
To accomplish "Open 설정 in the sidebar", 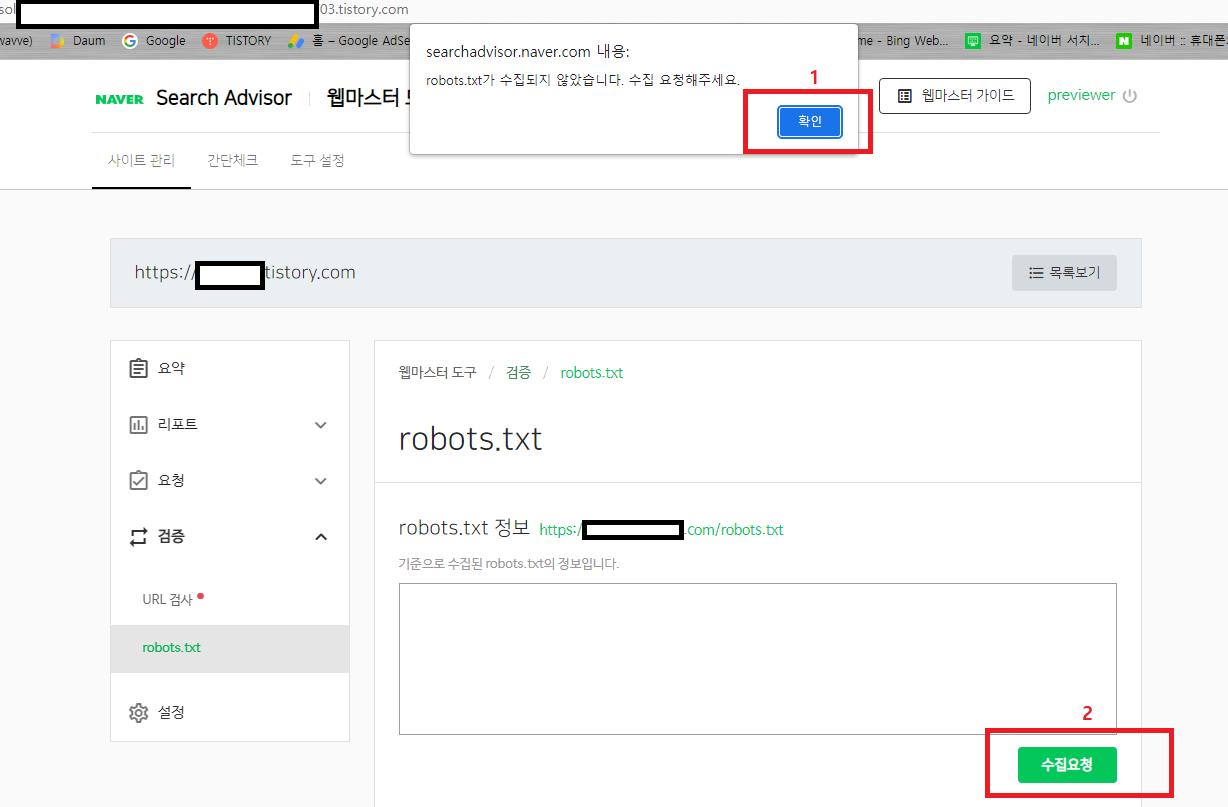I will coord(230,712).
